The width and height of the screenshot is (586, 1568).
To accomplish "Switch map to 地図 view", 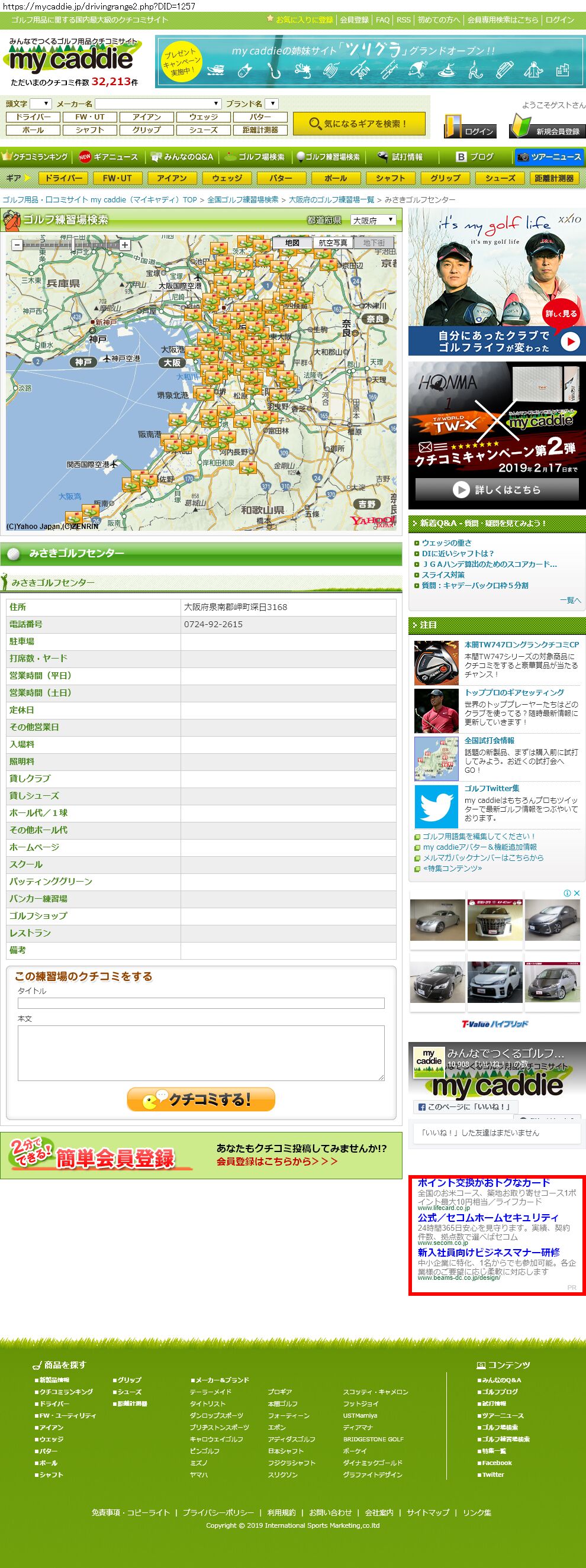I will [292, 243].
